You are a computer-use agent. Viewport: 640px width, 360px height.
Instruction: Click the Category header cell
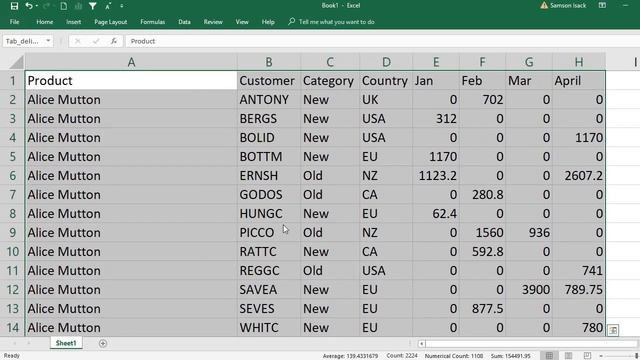[x=330, y=80]
